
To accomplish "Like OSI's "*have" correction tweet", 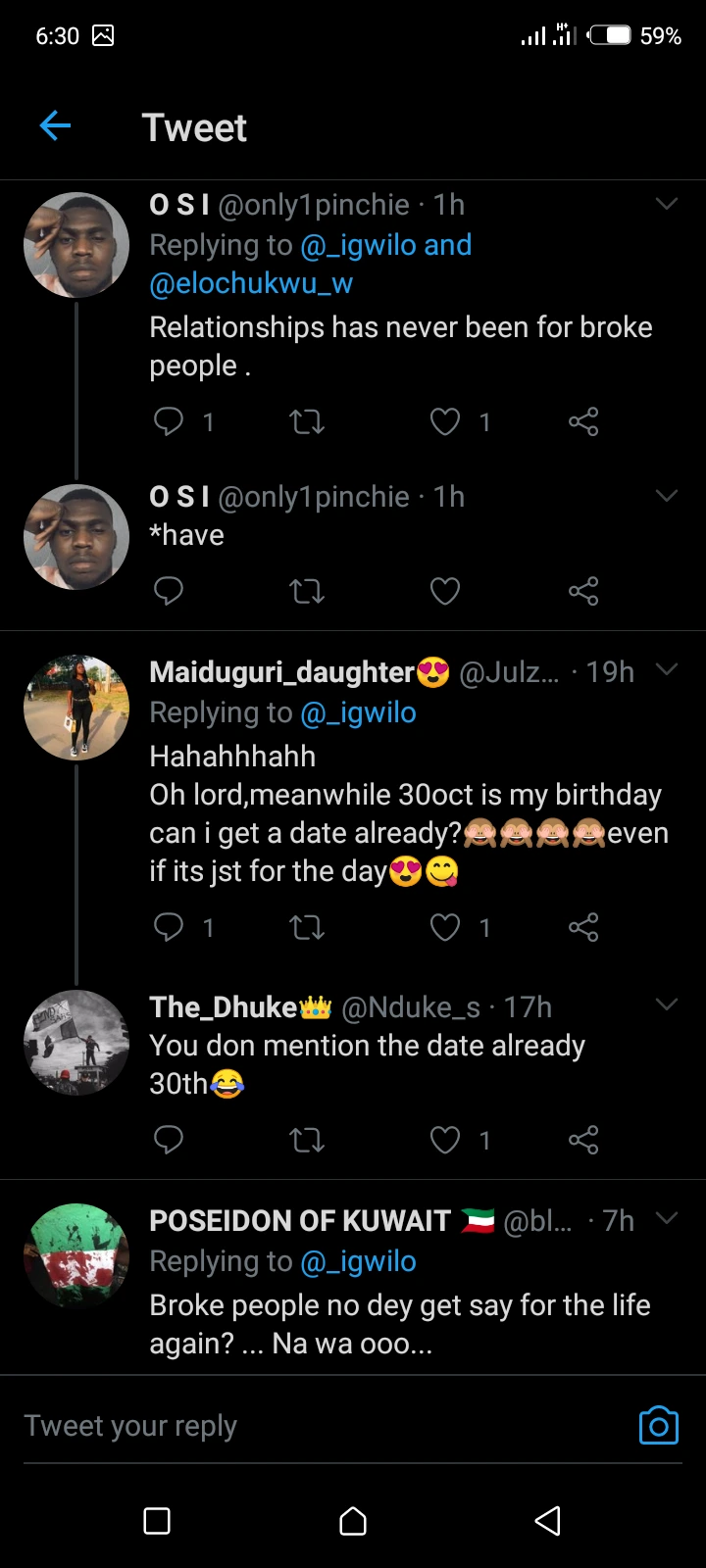I will (x=445, y=591).
